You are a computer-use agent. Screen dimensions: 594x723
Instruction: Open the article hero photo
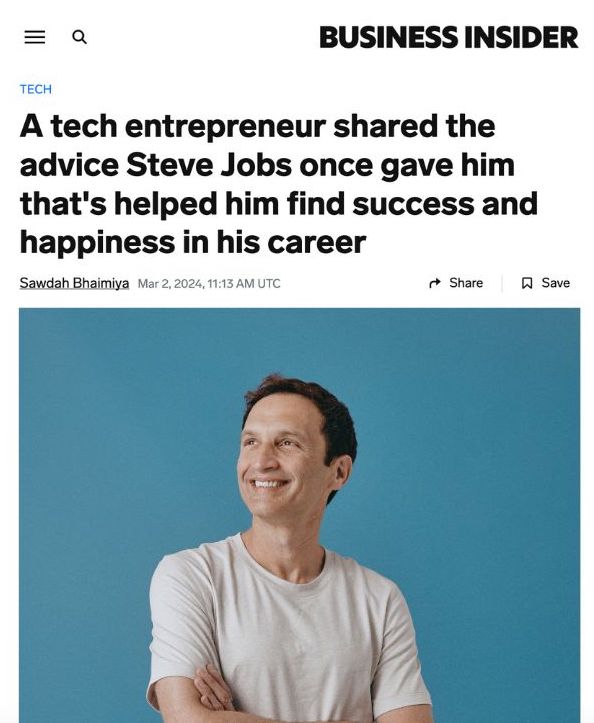coord(299,515)
